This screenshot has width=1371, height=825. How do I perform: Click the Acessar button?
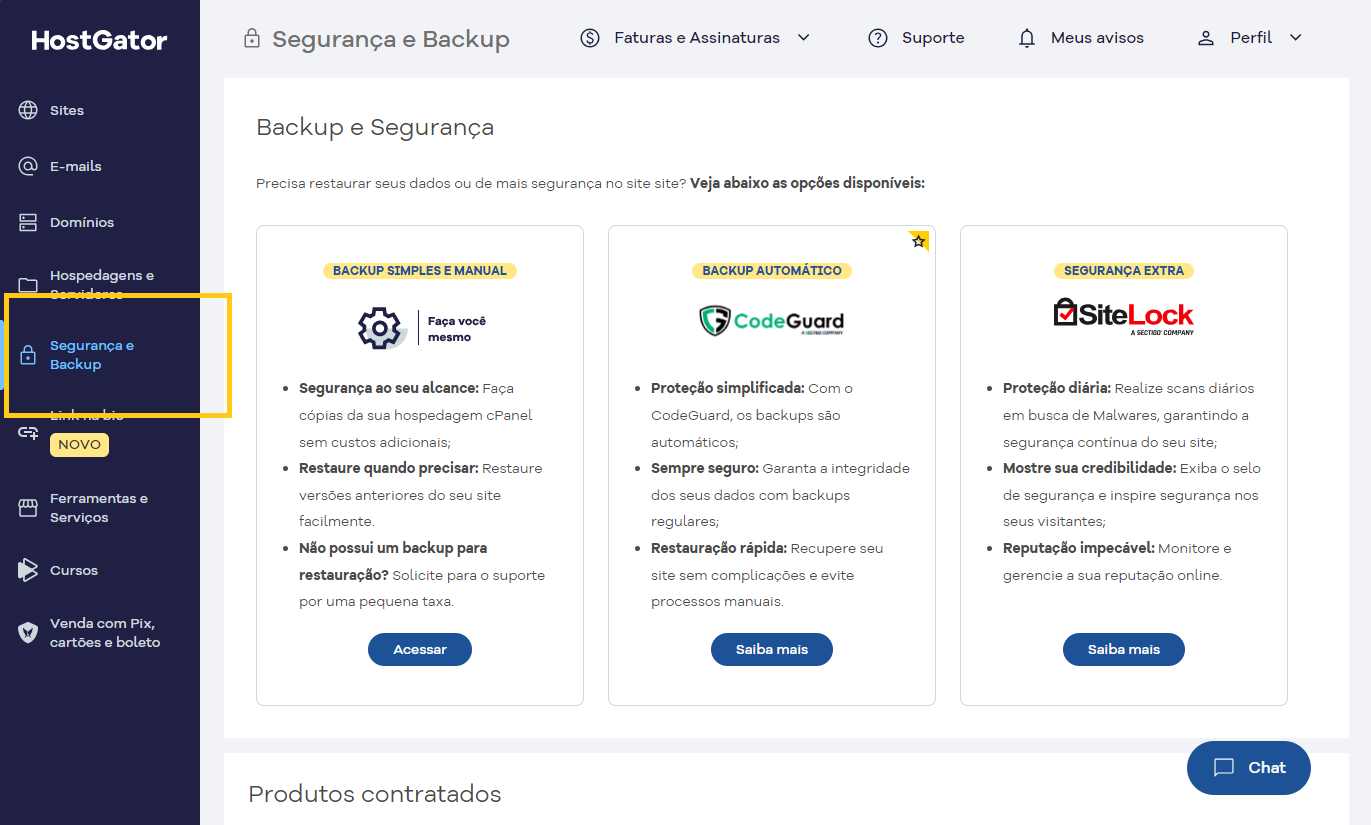(x=420, y=649)
